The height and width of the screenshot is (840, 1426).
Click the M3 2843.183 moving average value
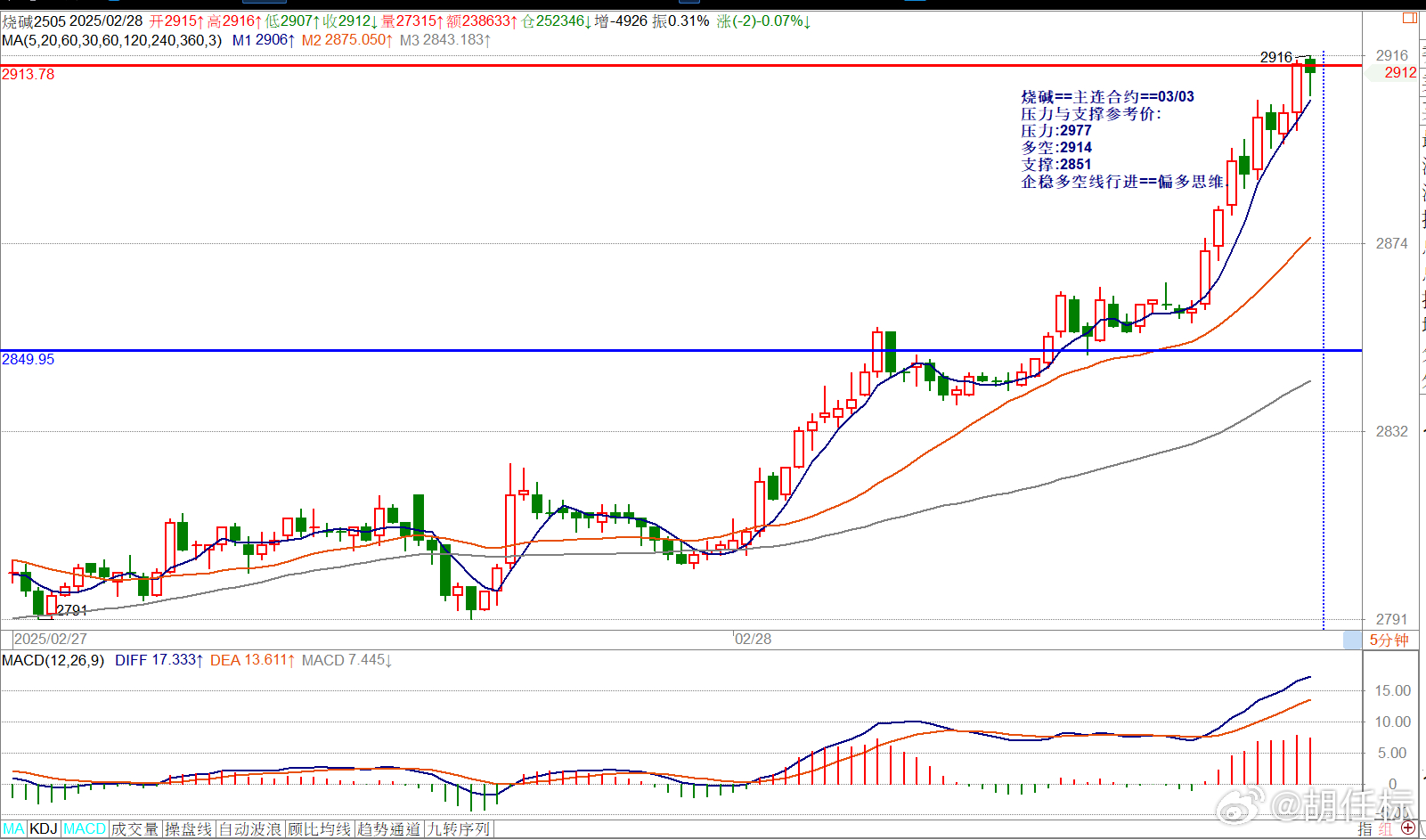coord(445,40)
